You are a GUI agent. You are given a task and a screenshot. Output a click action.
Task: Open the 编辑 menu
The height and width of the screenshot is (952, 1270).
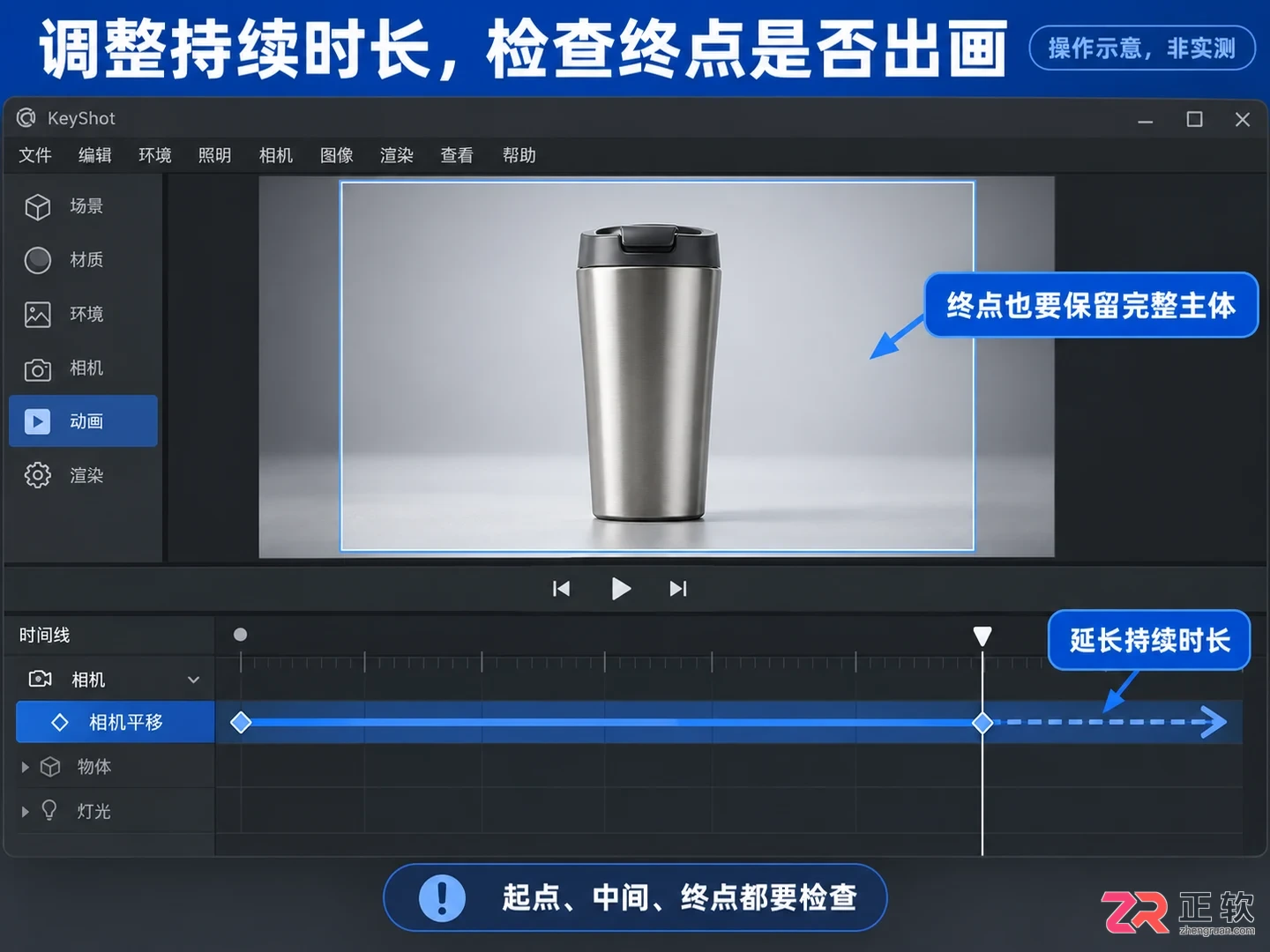coord(95,155)
